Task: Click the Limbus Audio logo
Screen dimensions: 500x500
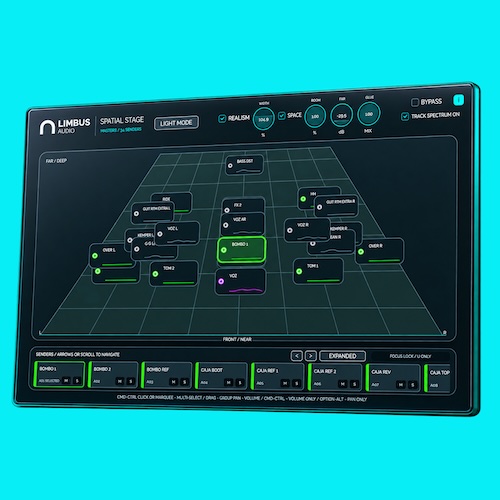Action: click(65, 127)
